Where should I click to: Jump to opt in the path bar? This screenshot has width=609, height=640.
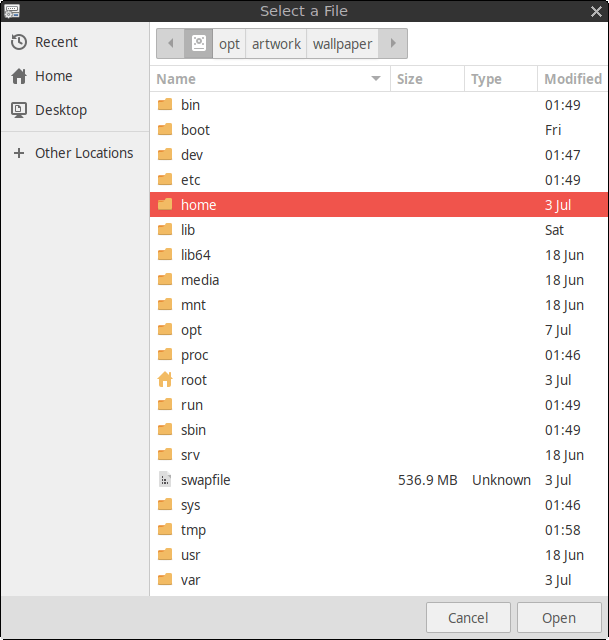(x=229, y=43)
